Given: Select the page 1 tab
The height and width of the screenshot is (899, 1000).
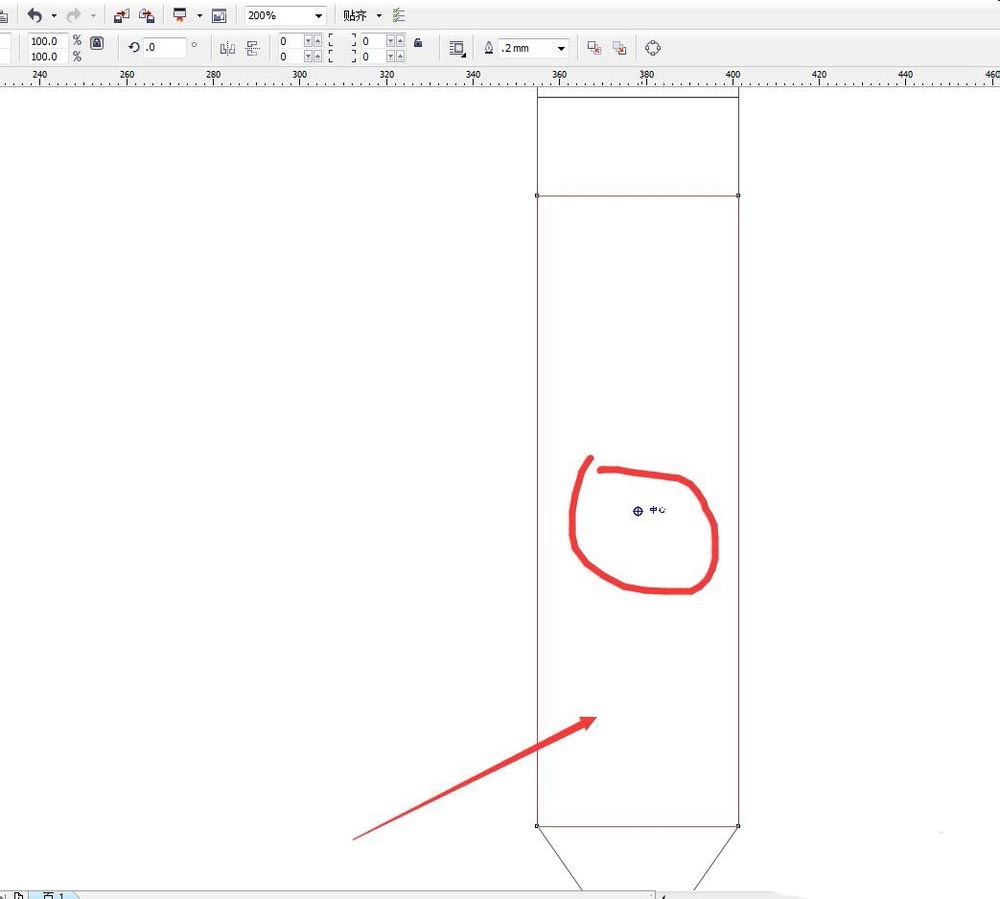Looking at the screenshot, I should tap(52, 894).
